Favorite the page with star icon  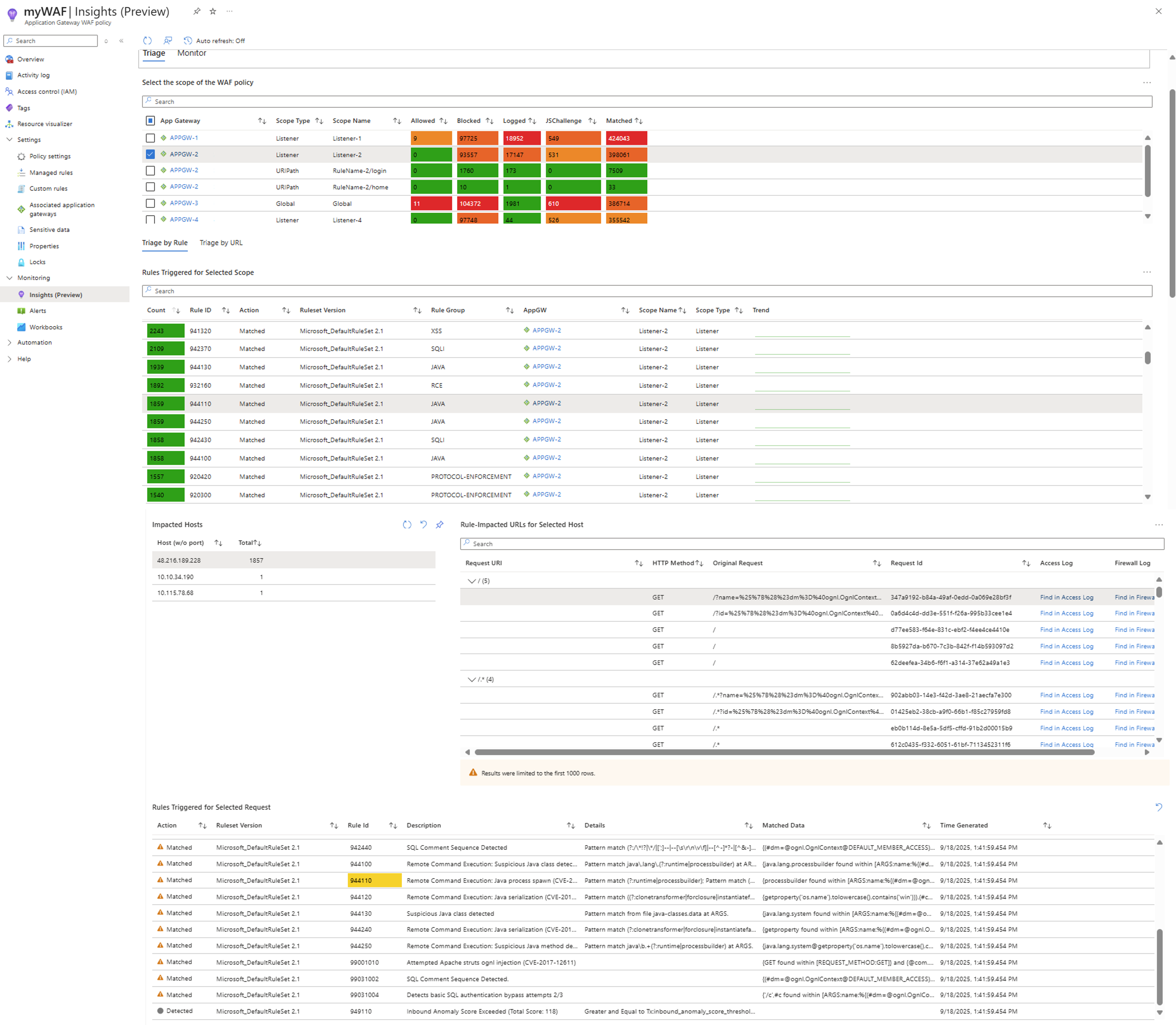[213, 12]
